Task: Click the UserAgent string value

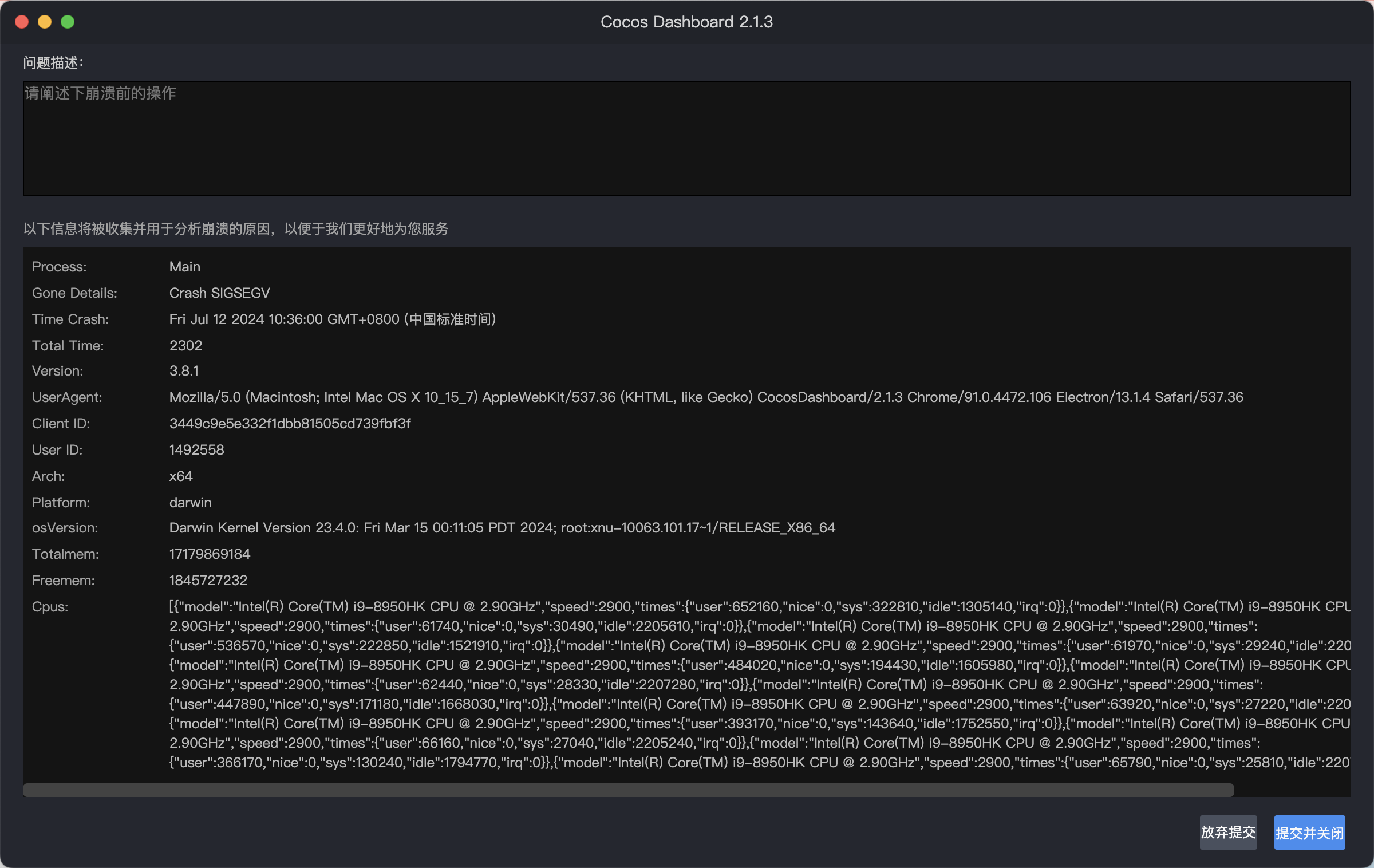Action: click(705, 397)
